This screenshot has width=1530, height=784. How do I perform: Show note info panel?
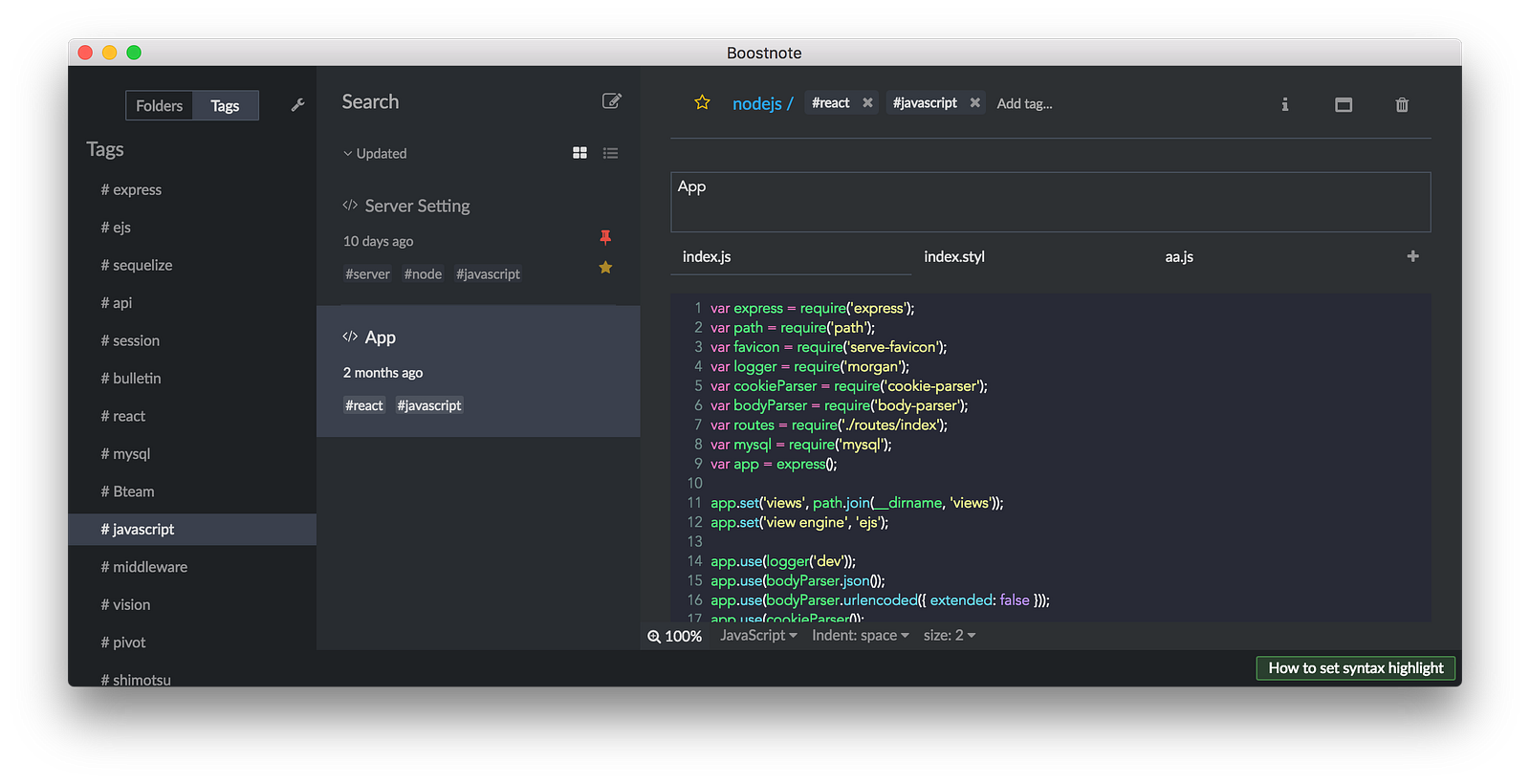[1285, 104]
